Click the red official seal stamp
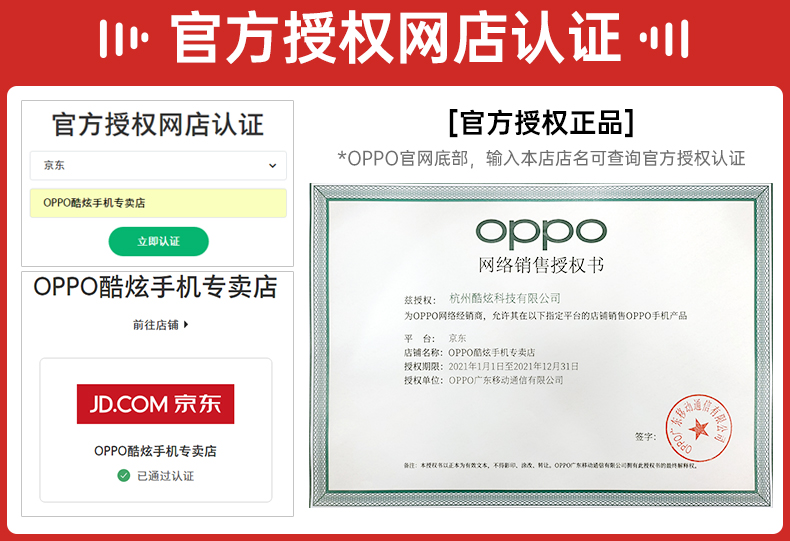 click(x=698, y=428)
